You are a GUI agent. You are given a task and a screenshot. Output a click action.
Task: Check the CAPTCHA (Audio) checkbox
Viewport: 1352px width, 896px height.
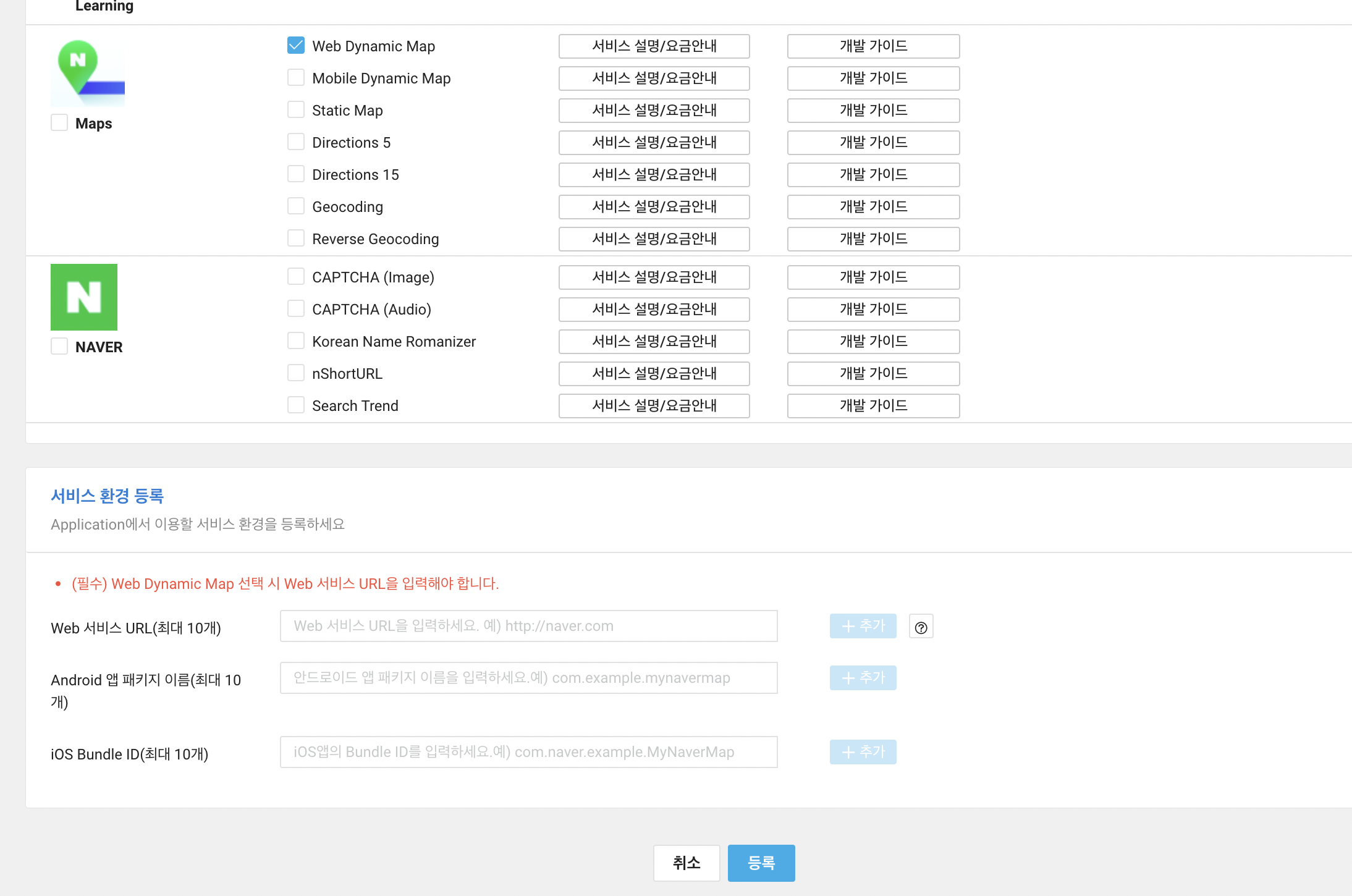pyautogui.click(x=296, y=308)
